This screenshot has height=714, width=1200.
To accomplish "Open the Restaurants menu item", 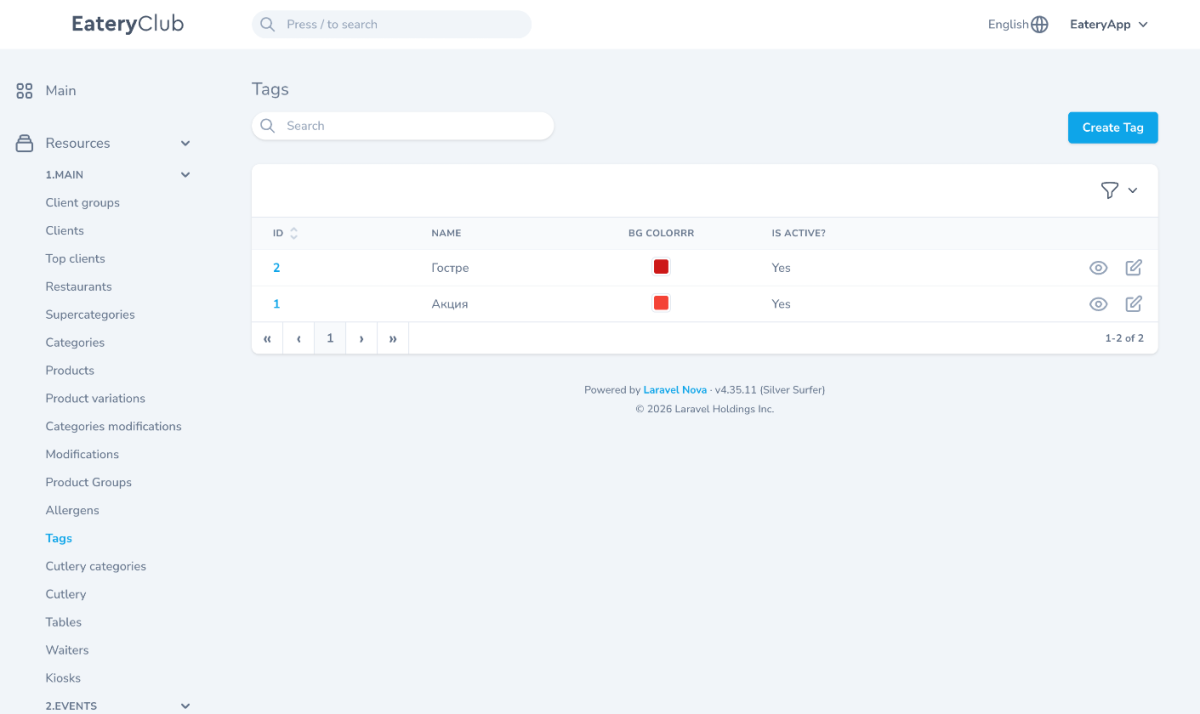I will pyautogui.click(x=79, y=287).
